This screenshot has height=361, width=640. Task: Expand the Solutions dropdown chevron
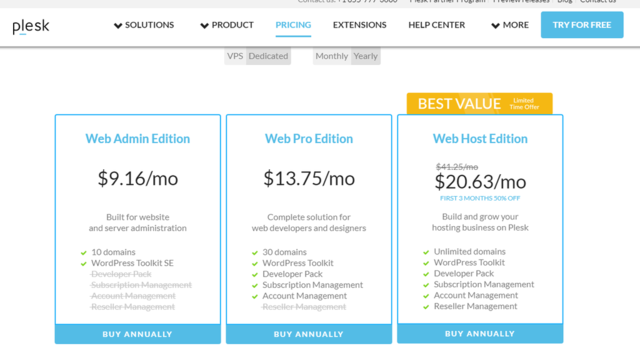pos(118,26)
